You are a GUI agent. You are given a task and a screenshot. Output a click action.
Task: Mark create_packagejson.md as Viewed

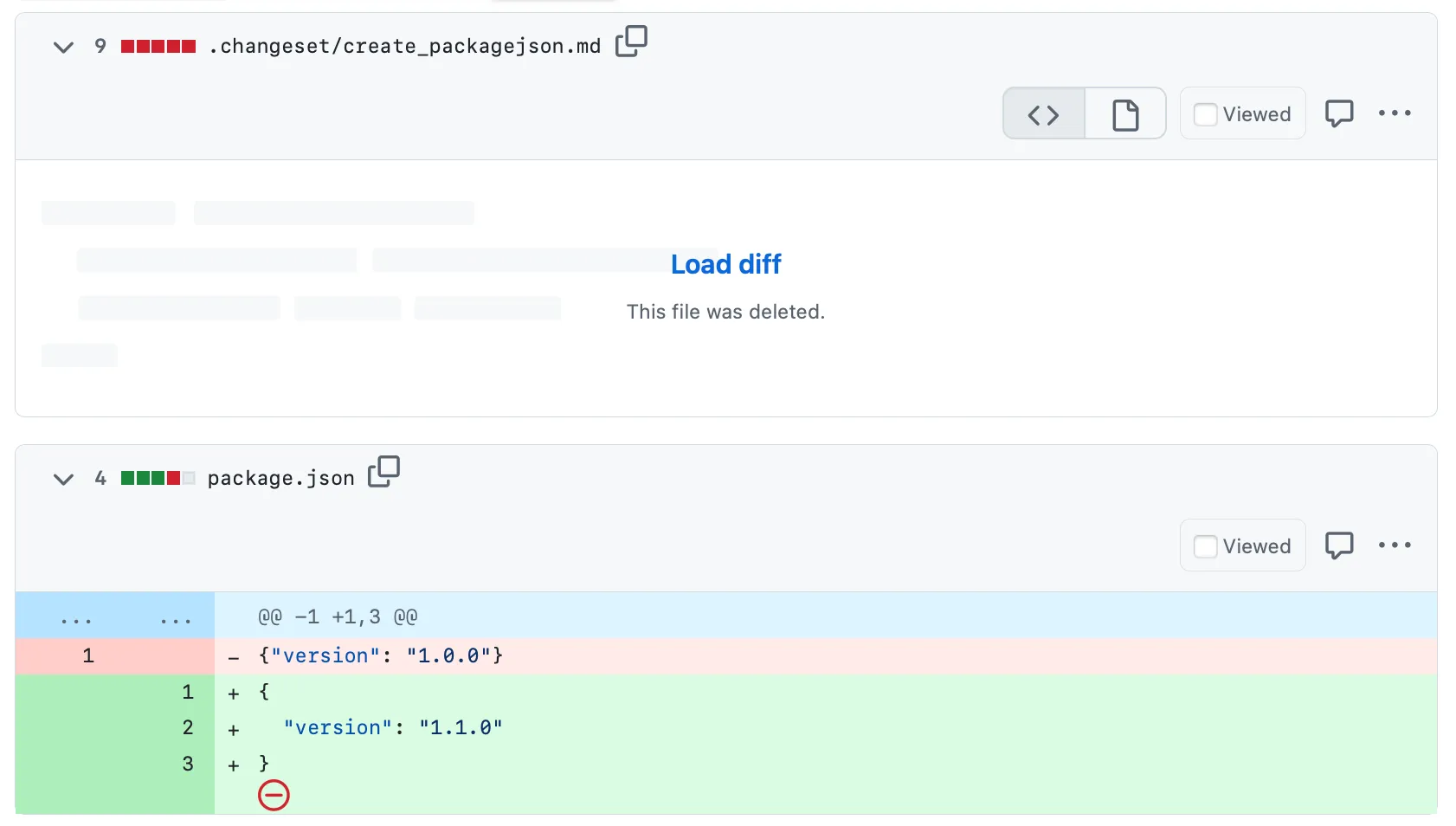(1205, 114)
